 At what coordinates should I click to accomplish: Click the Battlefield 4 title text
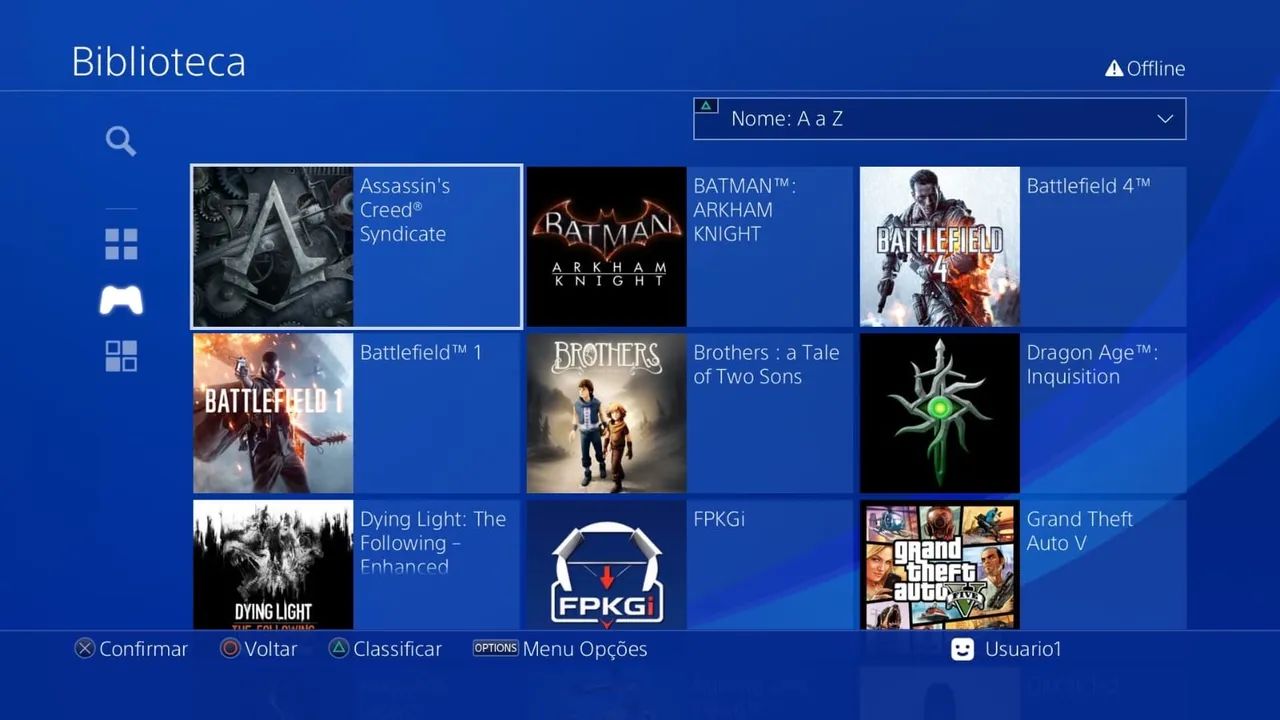point(1088,186)
